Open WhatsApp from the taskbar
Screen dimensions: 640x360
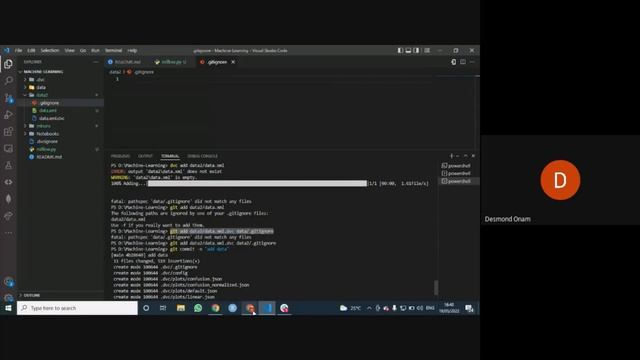point(198,308)
